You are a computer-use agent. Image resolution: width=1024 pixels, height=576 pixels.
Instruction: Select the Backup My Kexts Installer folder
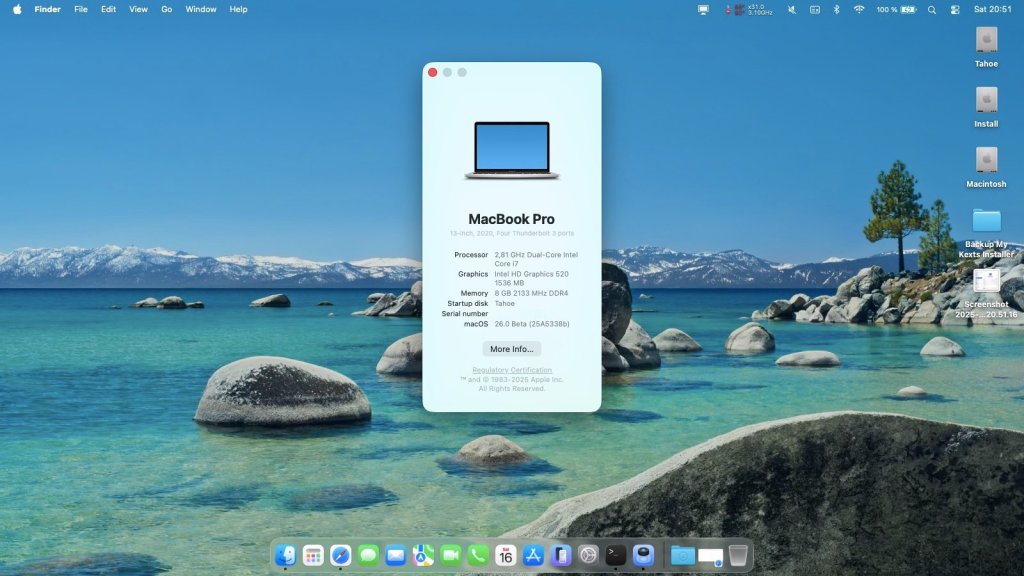(986, 221)
